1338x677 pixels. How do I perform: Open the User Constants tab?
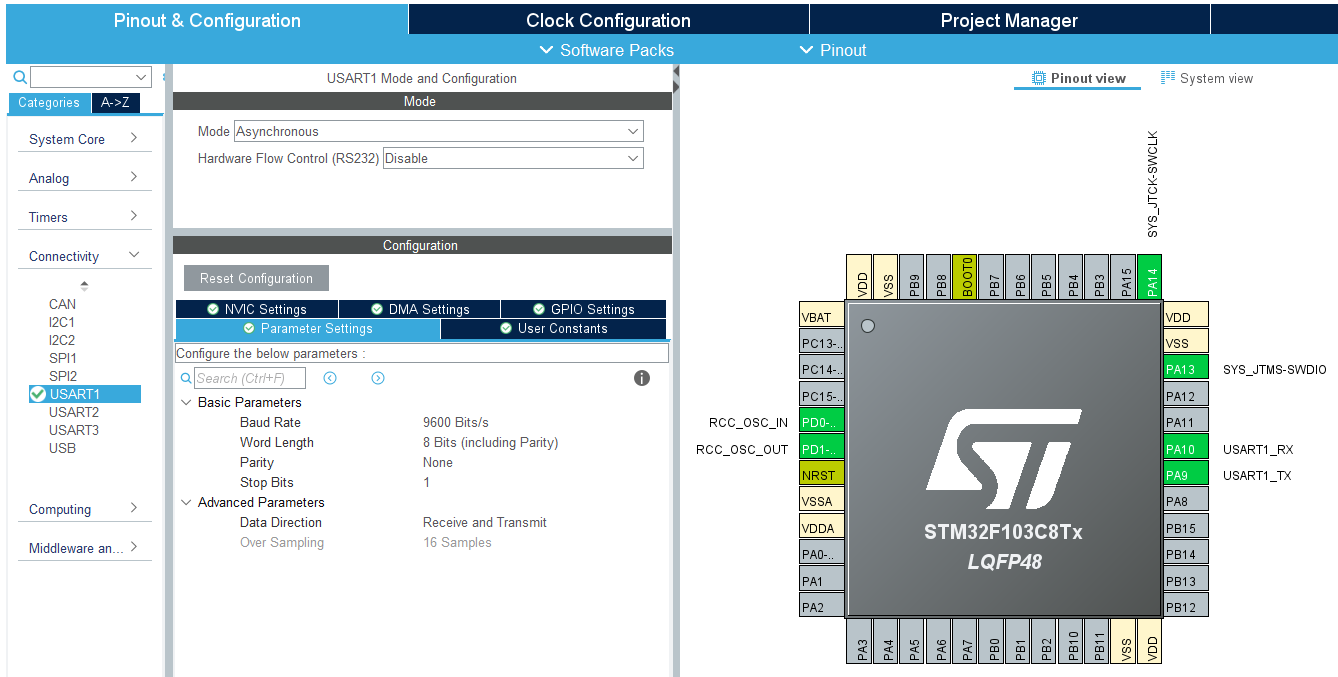click(x=553, y=328)
